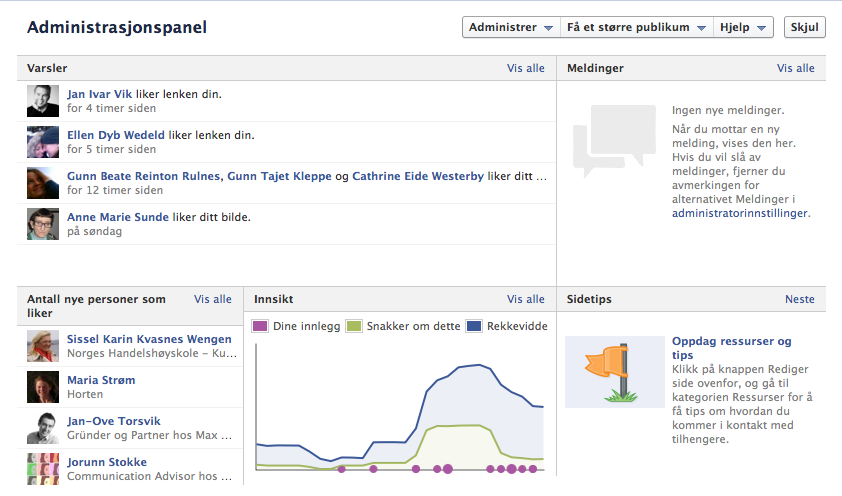
Task: Click Vis alle in Varsler header
Action: pos(526,68)
